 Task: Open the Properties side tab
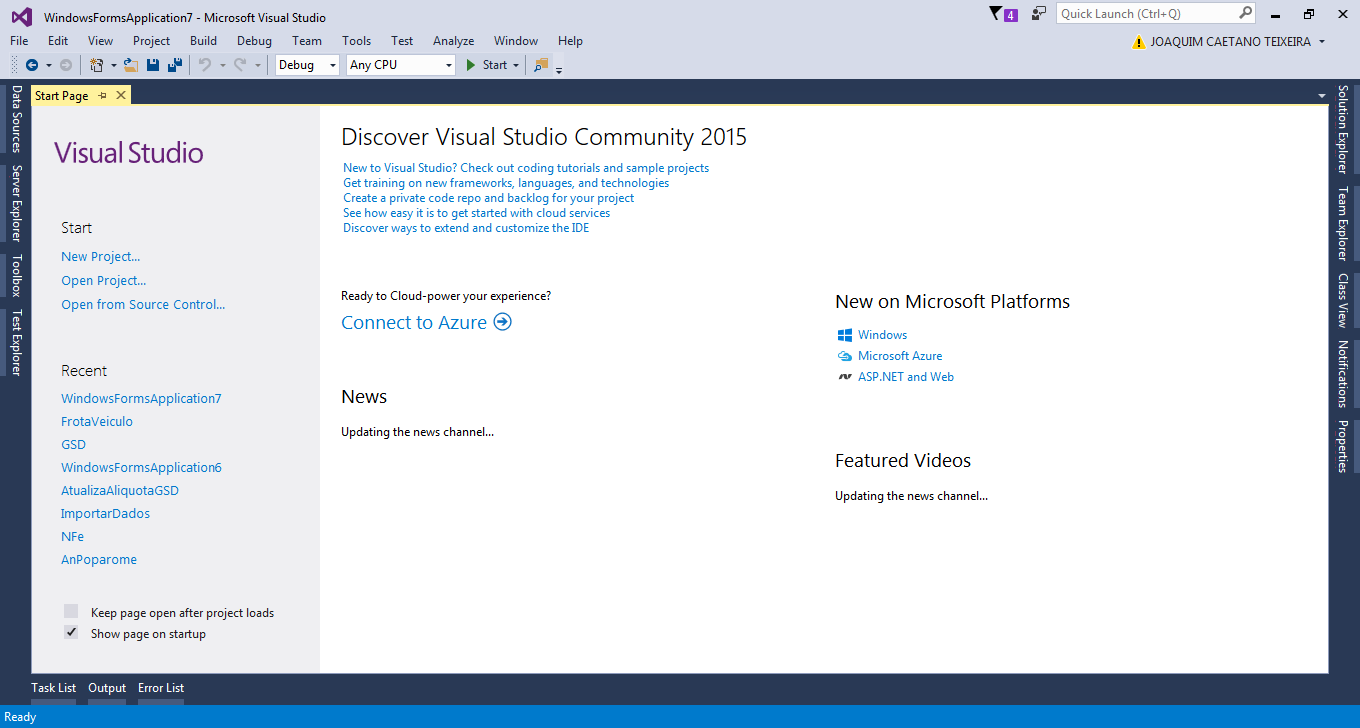(1343, 446)
